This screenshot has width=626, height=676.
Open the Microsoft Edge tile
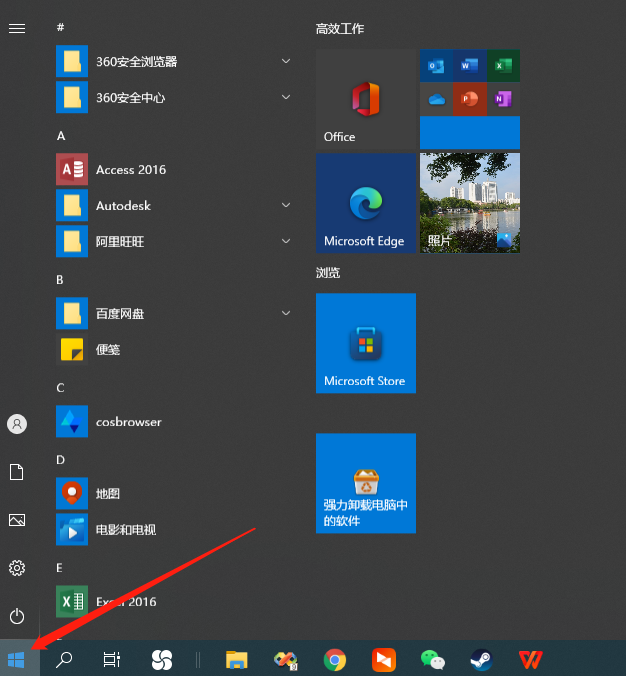click(366, 203)
